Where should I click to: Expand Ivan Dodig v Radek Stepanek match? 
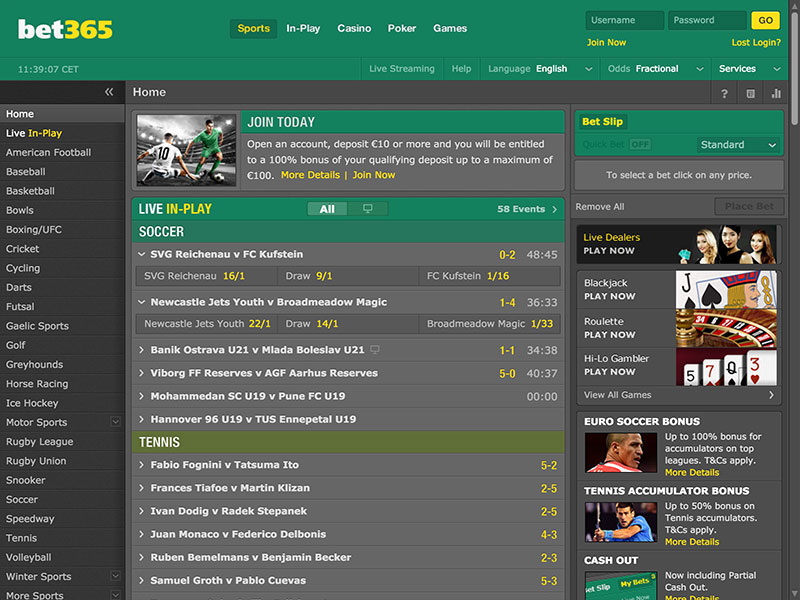click(141, 511)
